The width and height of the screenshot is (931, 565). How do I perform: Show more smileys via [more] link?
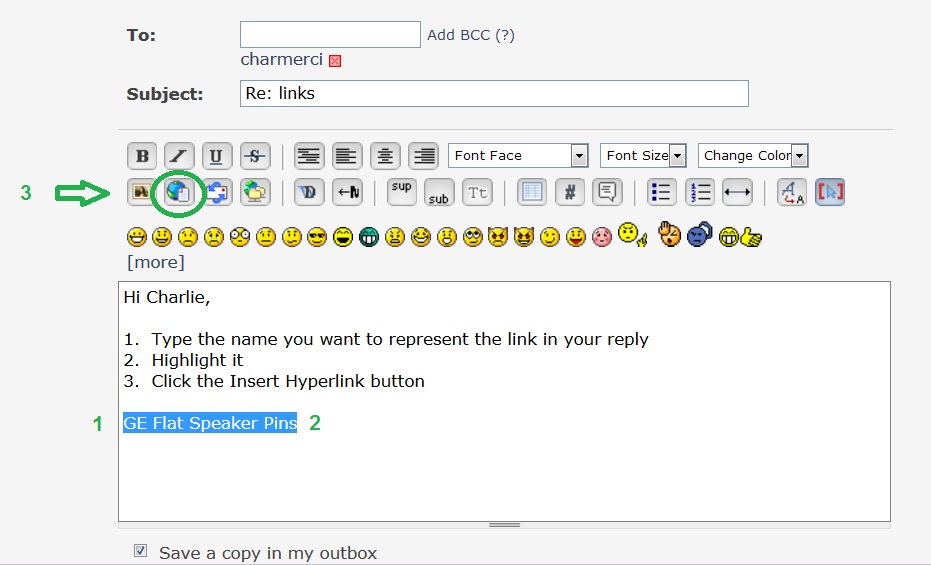(x=156, y=262)
